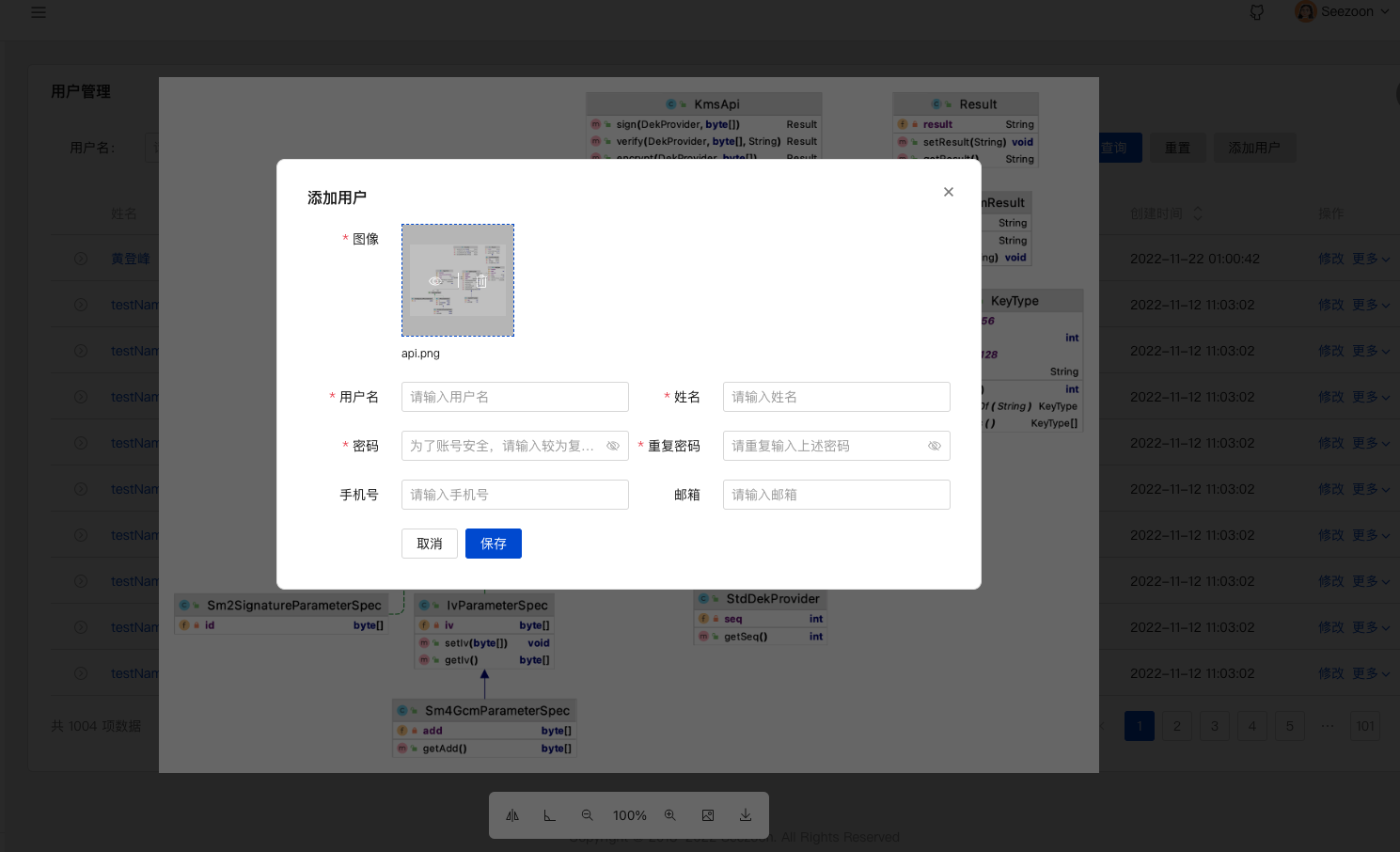Zoom out with the magnifier-minus icon
This screenshot has height=852, width=1400.
(x=588, y=814)
